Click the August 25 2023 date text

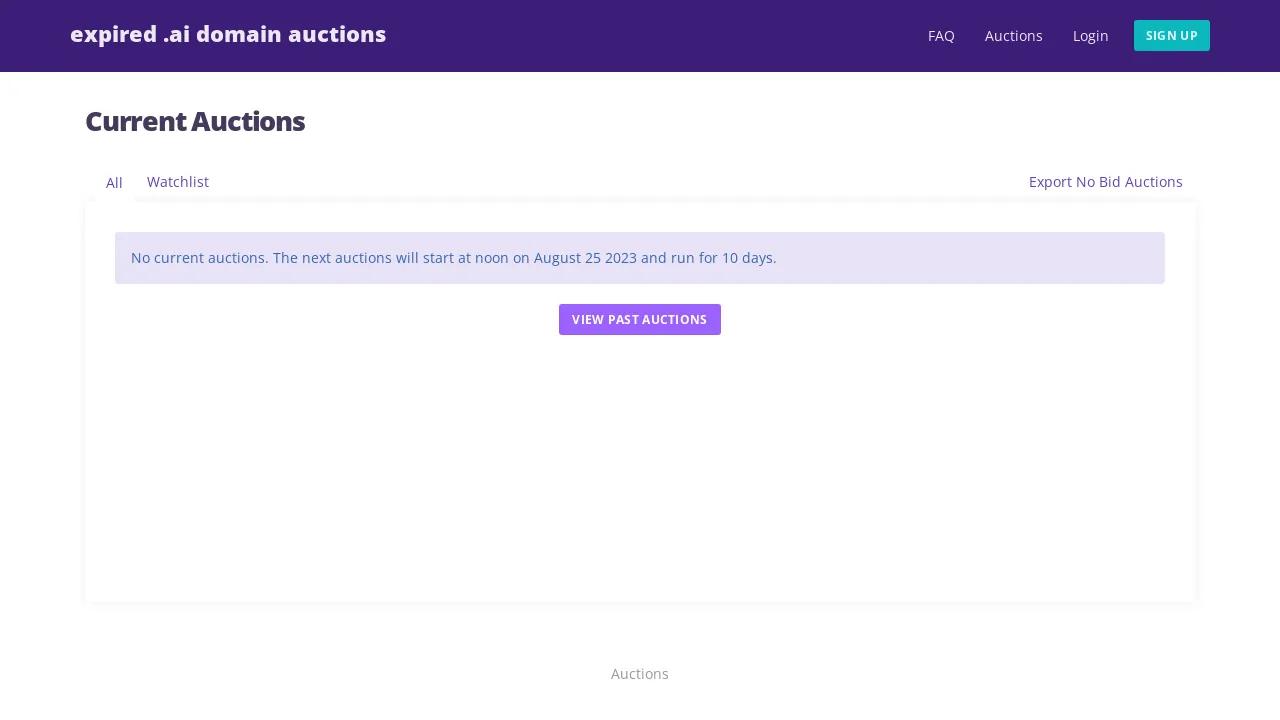tap(585, 258)
